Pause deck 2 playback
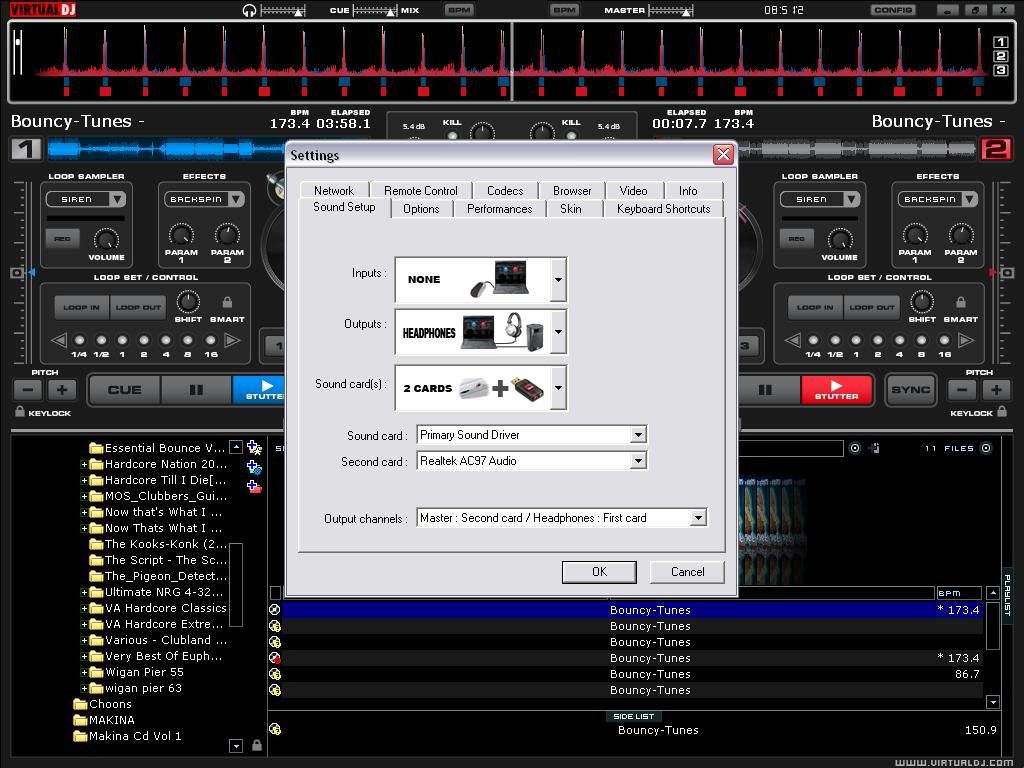 pyautogui.click(x=767, y=390)
